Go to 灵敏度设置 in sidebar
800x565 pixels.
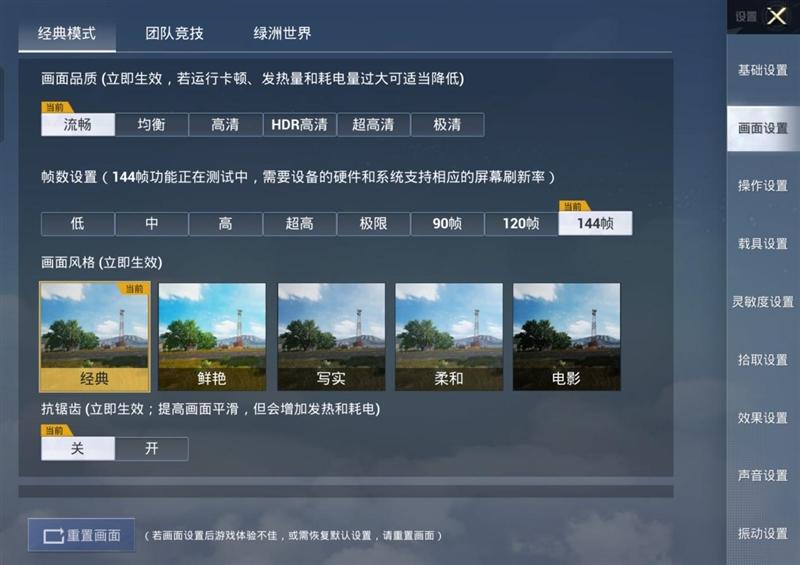(763, 302)
